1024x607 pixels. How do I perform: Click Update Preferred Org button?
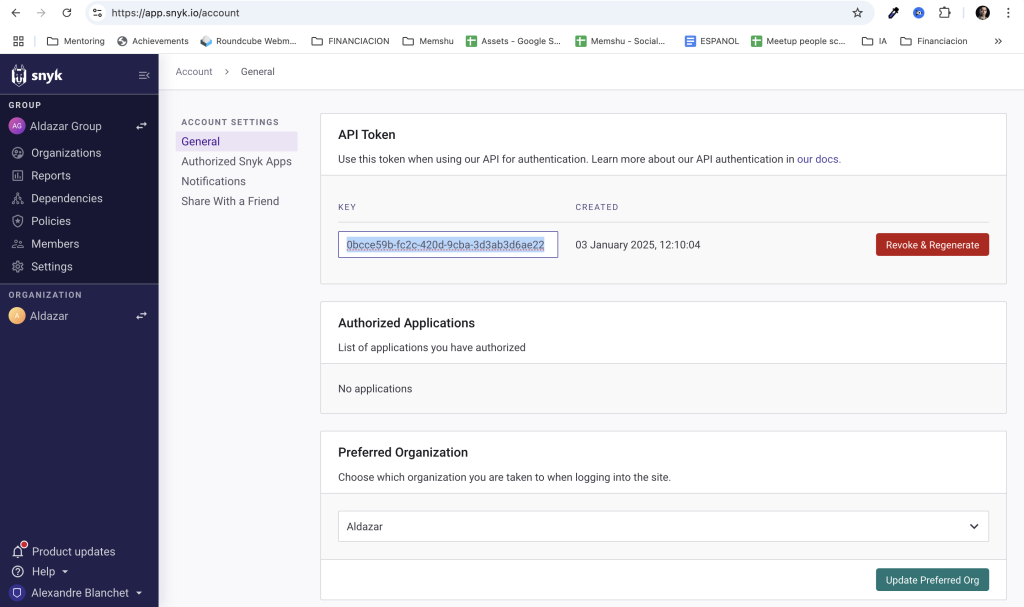932,580
